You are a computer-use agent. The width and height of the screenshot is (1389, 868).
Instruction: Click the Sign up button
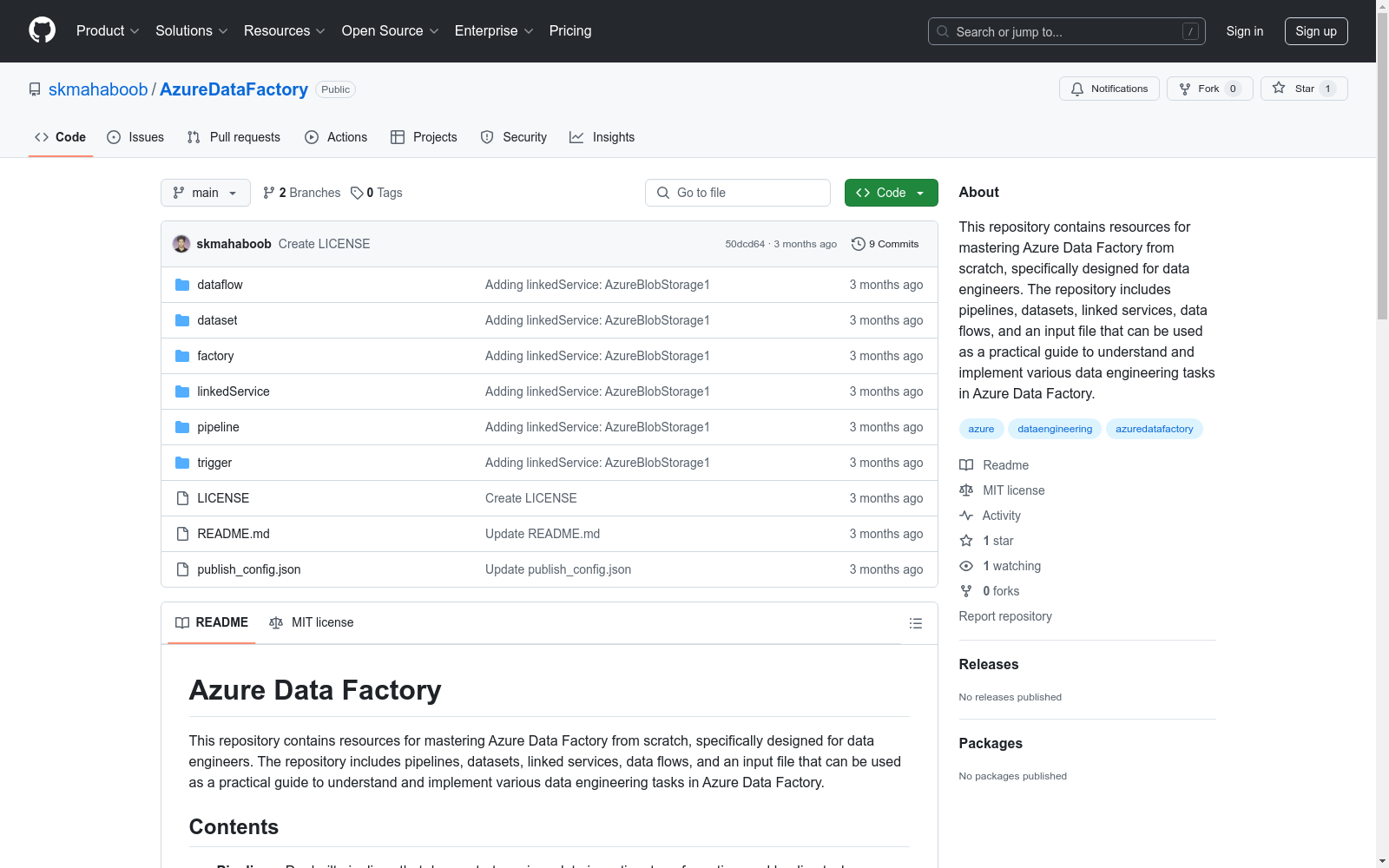(x=1316, y=31)
